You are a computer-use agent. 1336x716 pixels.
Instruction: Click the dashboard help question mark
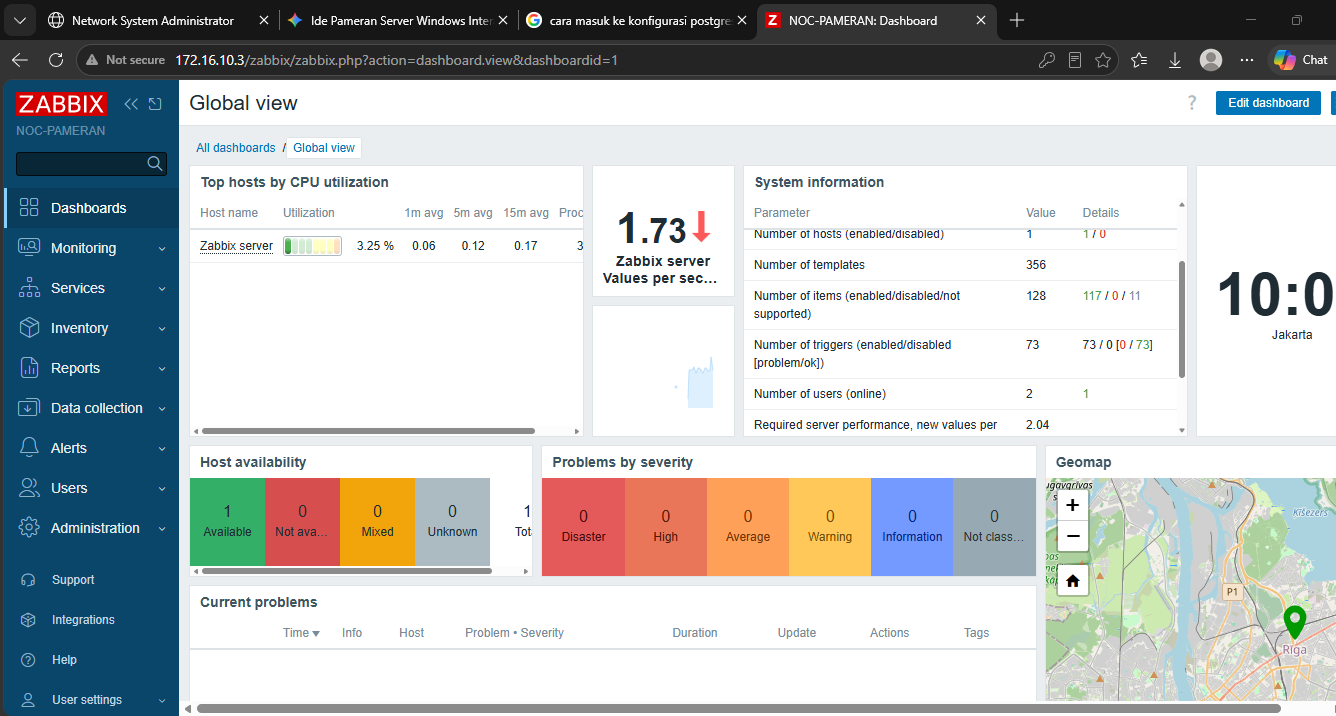pos(1191,103)
